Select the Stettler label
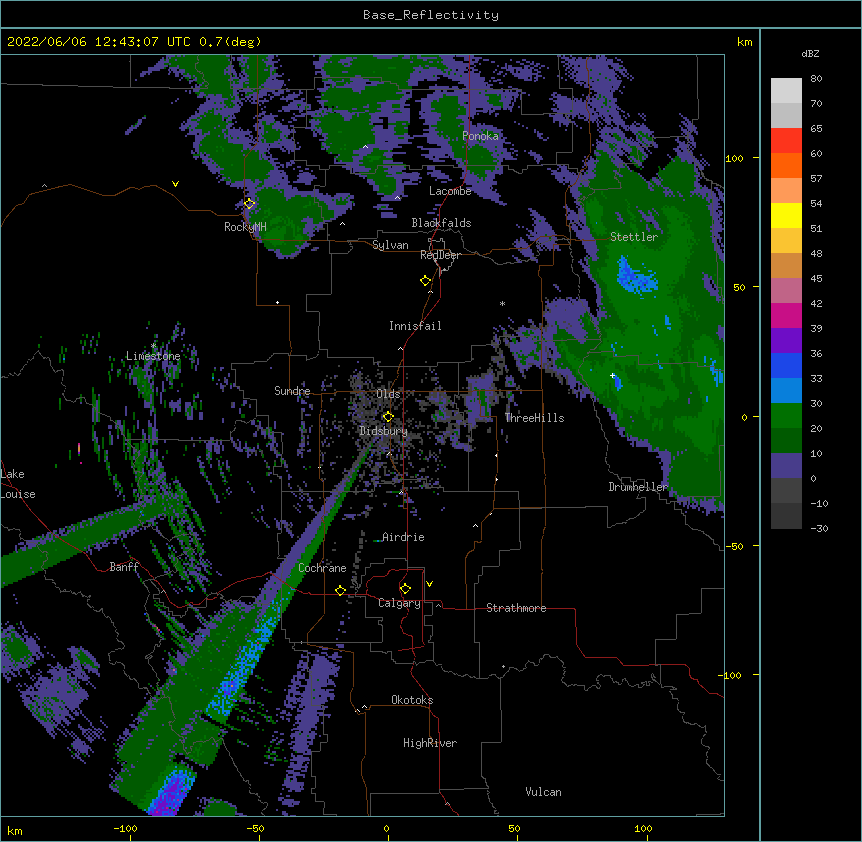 tap(634, 237)
